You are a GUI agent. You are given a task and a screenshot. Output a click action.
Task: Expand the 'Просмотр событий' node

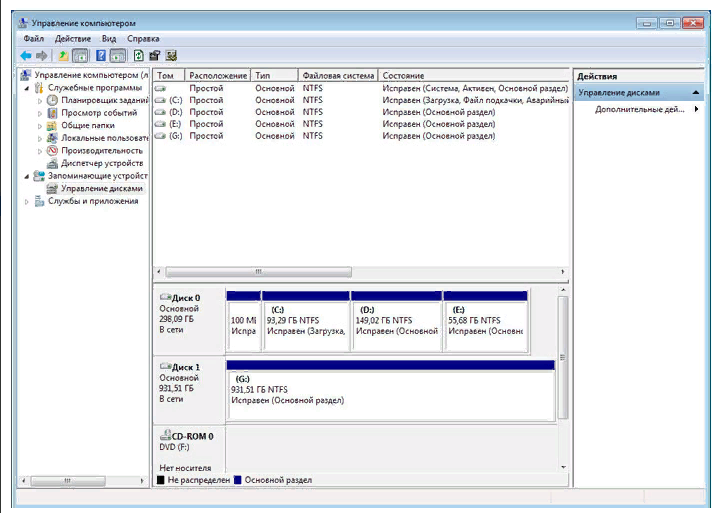[40, 113]
